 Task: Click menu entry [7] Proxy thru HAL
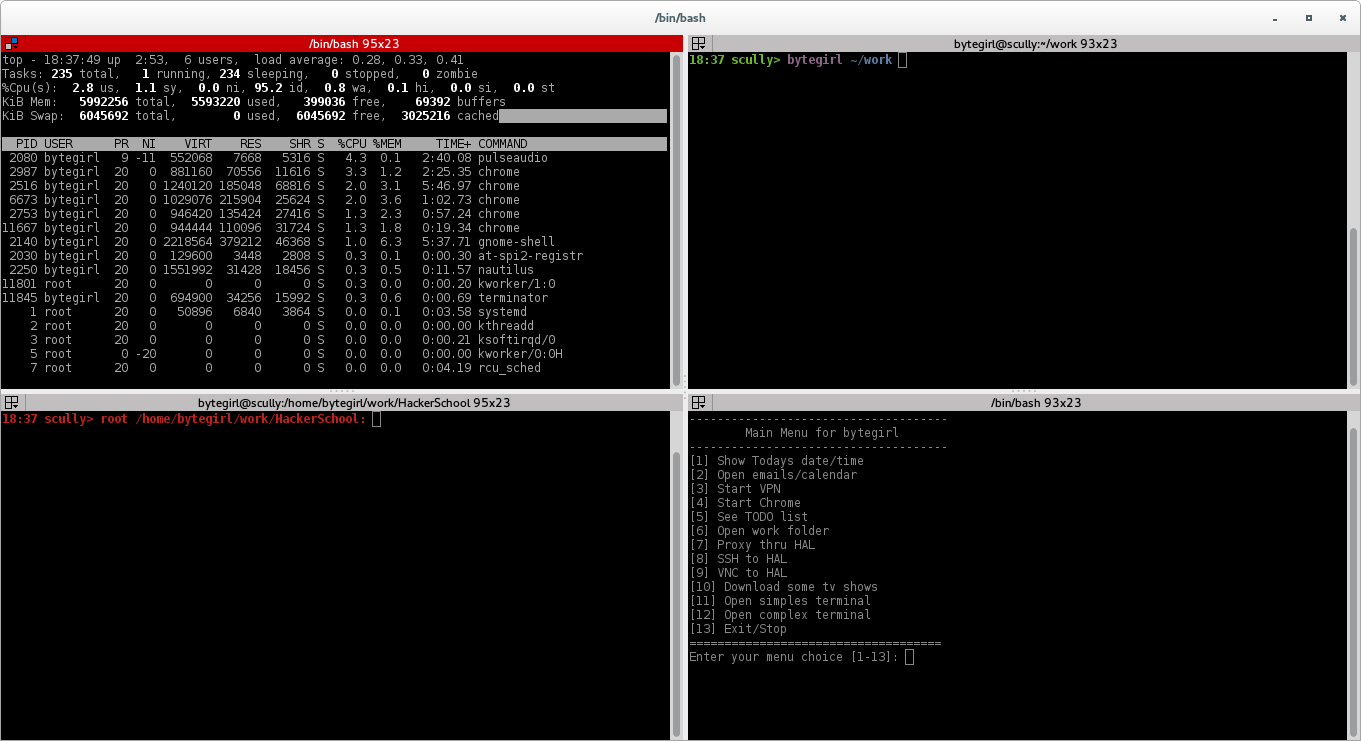(752, 545)
